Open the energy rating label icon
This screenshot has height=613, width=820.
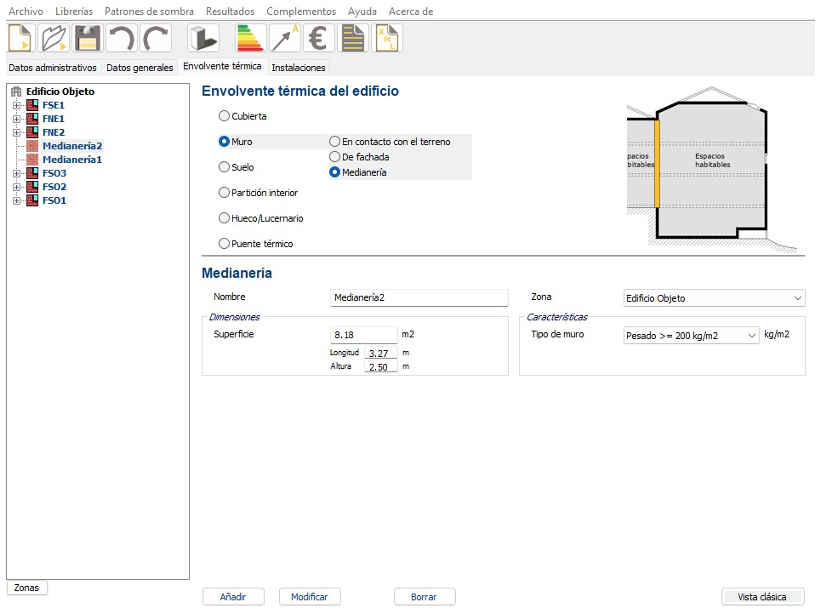click(250, 39)
